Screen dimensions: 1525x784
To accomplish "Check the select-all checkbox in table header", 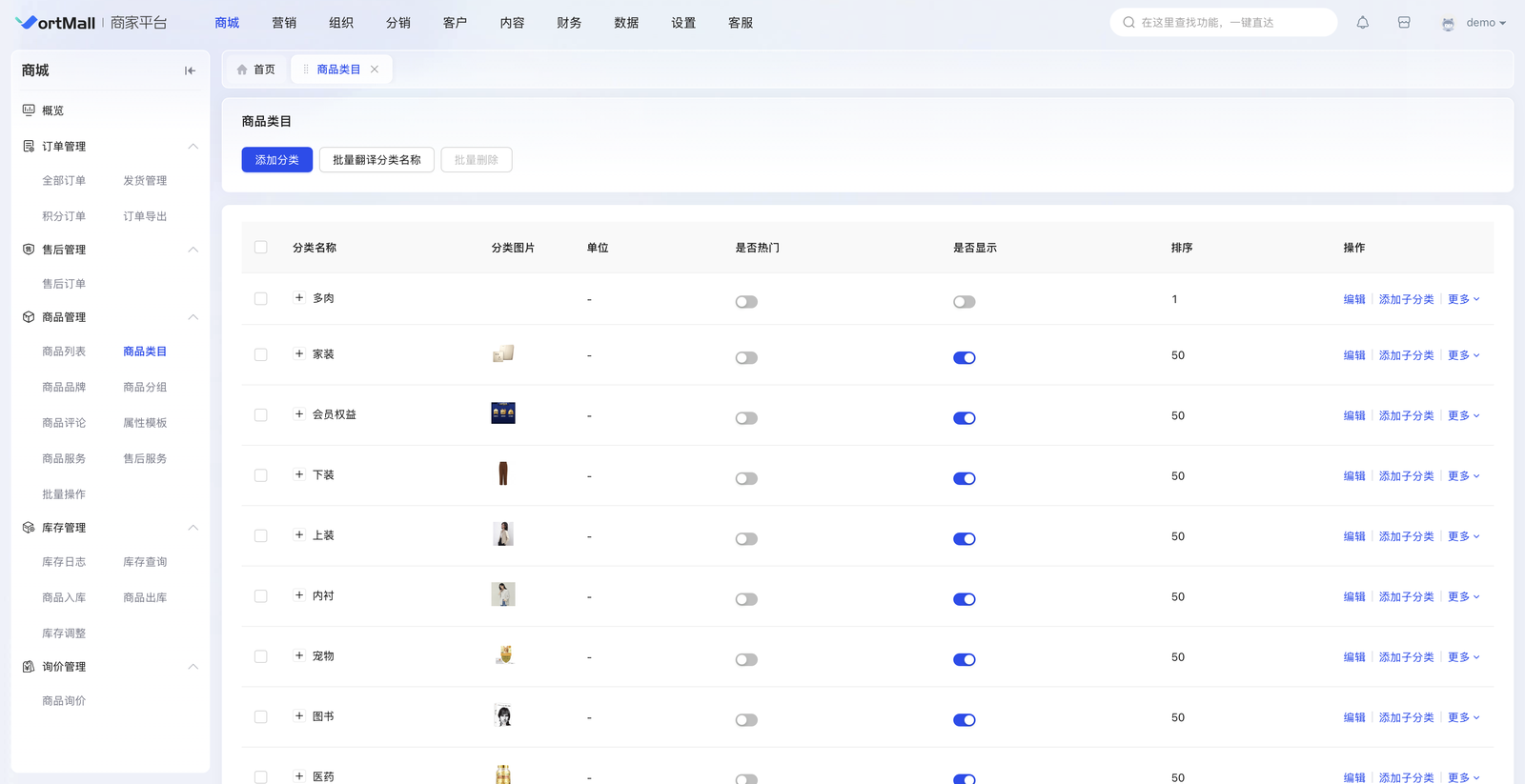I will (261, 248).
